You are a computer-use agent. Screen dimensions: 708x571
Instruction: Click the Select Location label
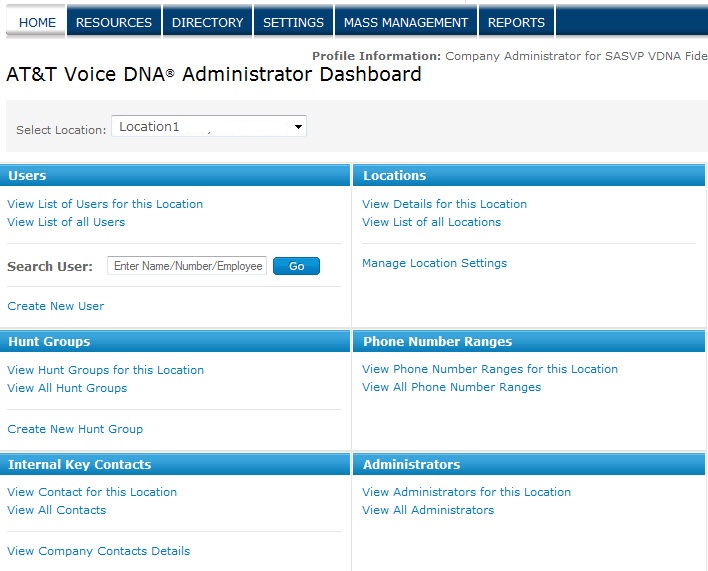61,130
